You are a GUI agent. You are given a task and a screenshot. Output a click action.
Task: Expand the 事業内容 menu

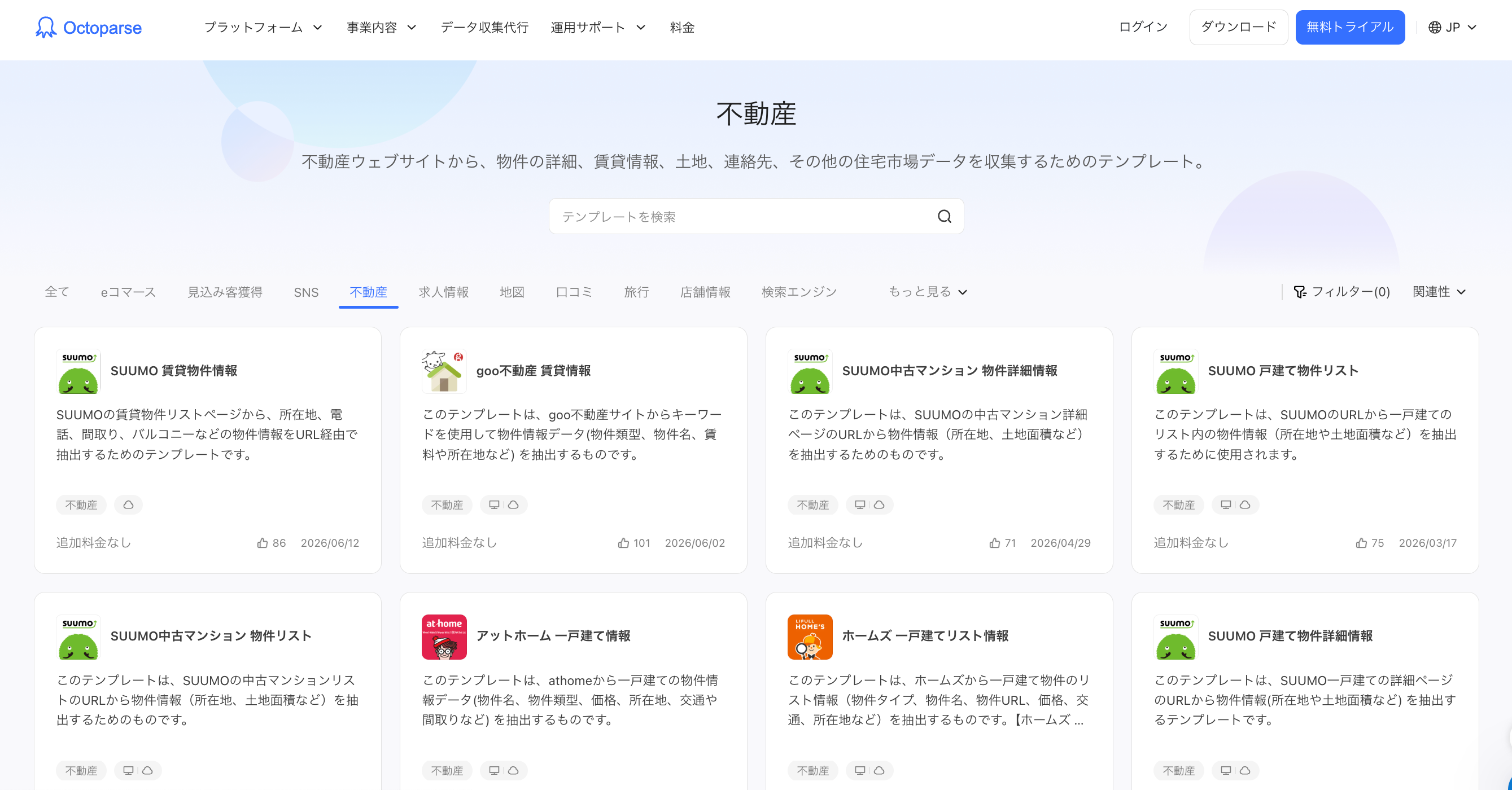pyautogui.click(x=382, y=28)
